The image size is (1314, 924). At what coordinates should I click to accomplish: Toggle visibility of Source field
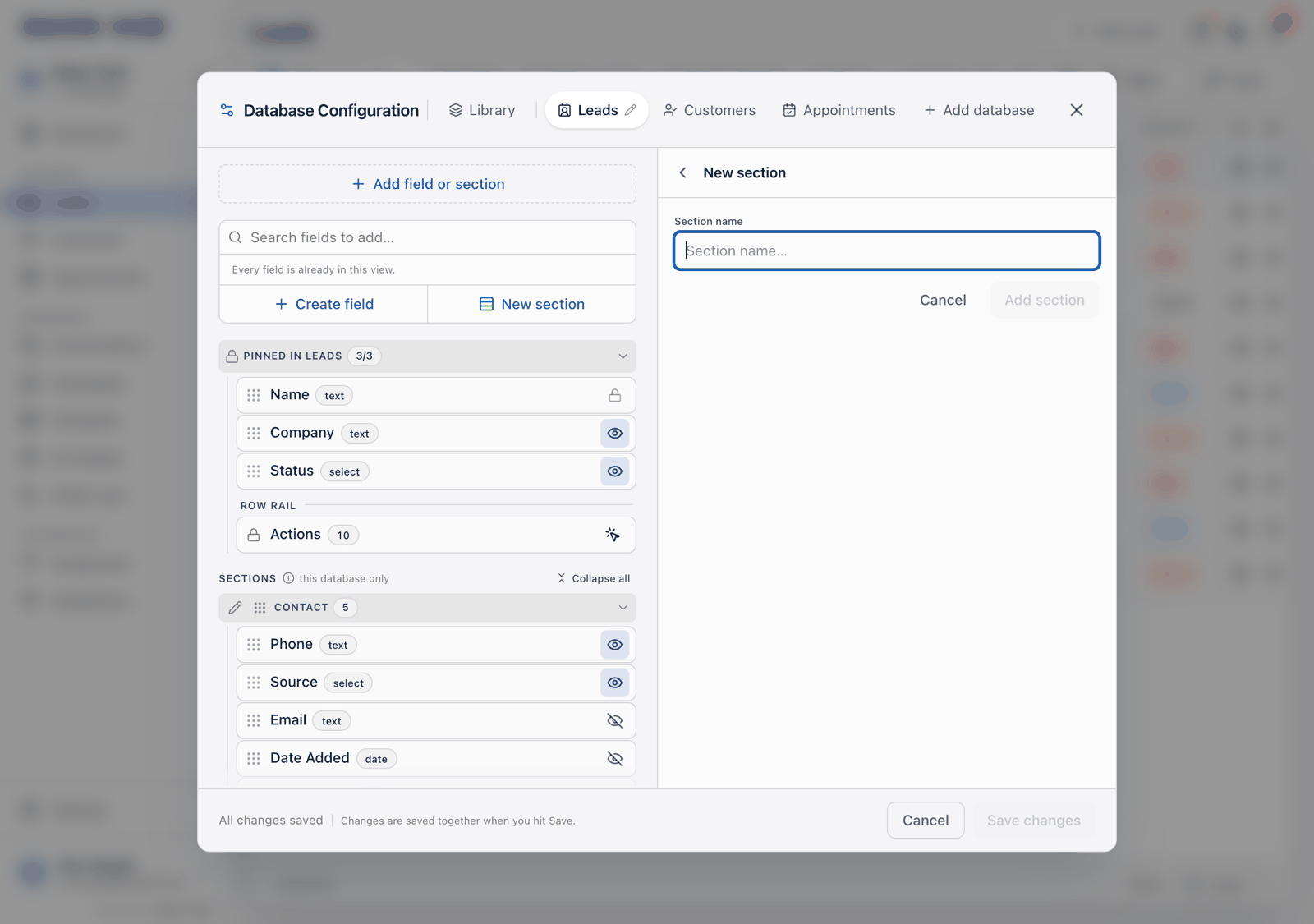click(614, 683)
